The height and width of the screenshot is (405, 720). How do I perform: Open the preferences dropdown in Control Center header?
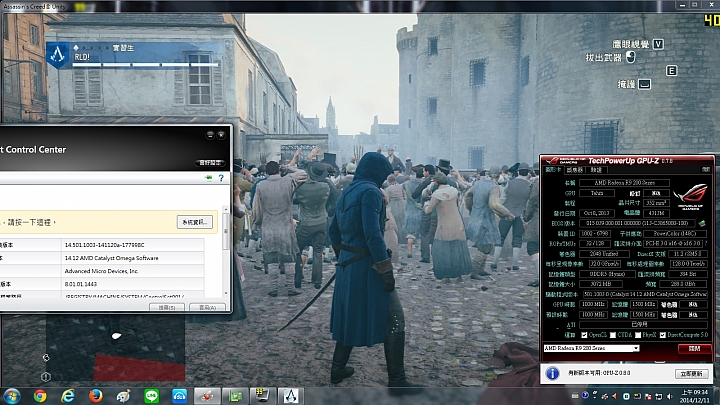(x=210, y=163)
